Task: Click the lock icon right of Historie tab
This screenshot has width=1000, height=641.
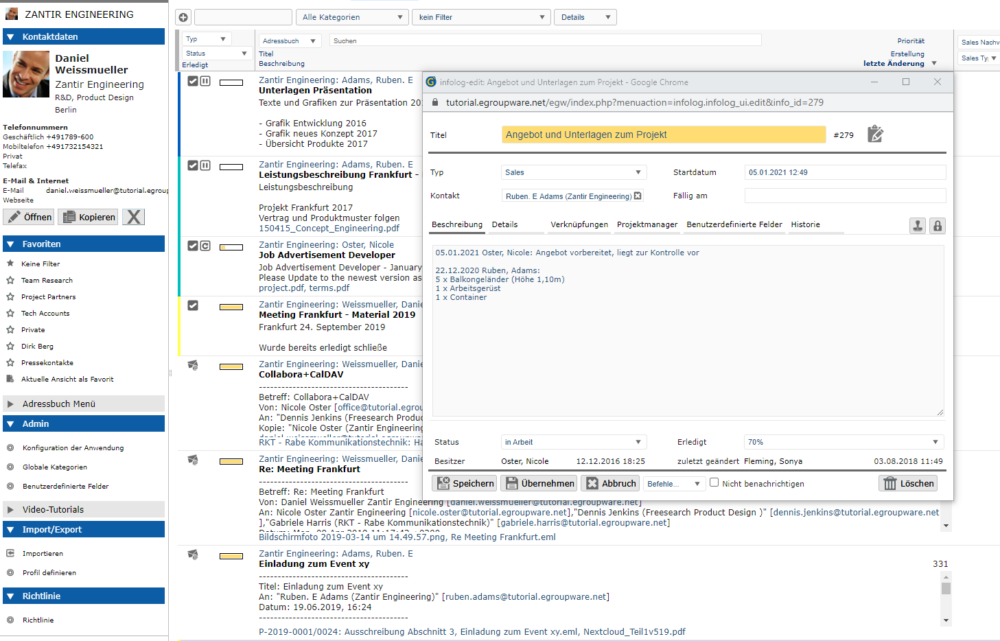Action: [x=937, y=226]
